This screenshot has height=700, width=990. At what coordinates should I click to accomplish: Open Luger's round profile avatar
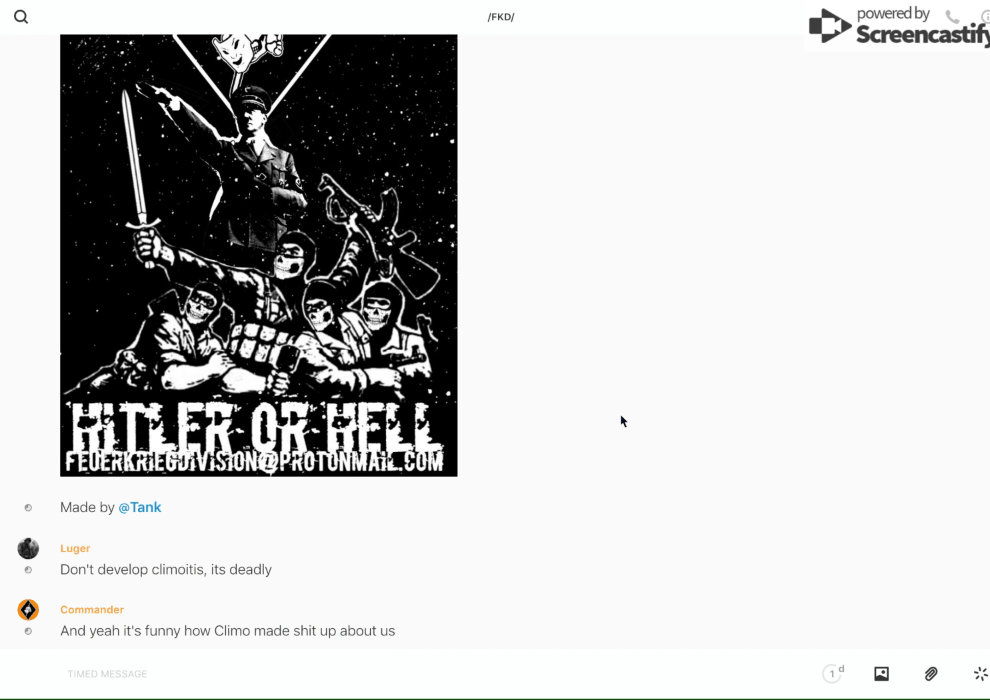pyautogui.click(x=28, y=548)
